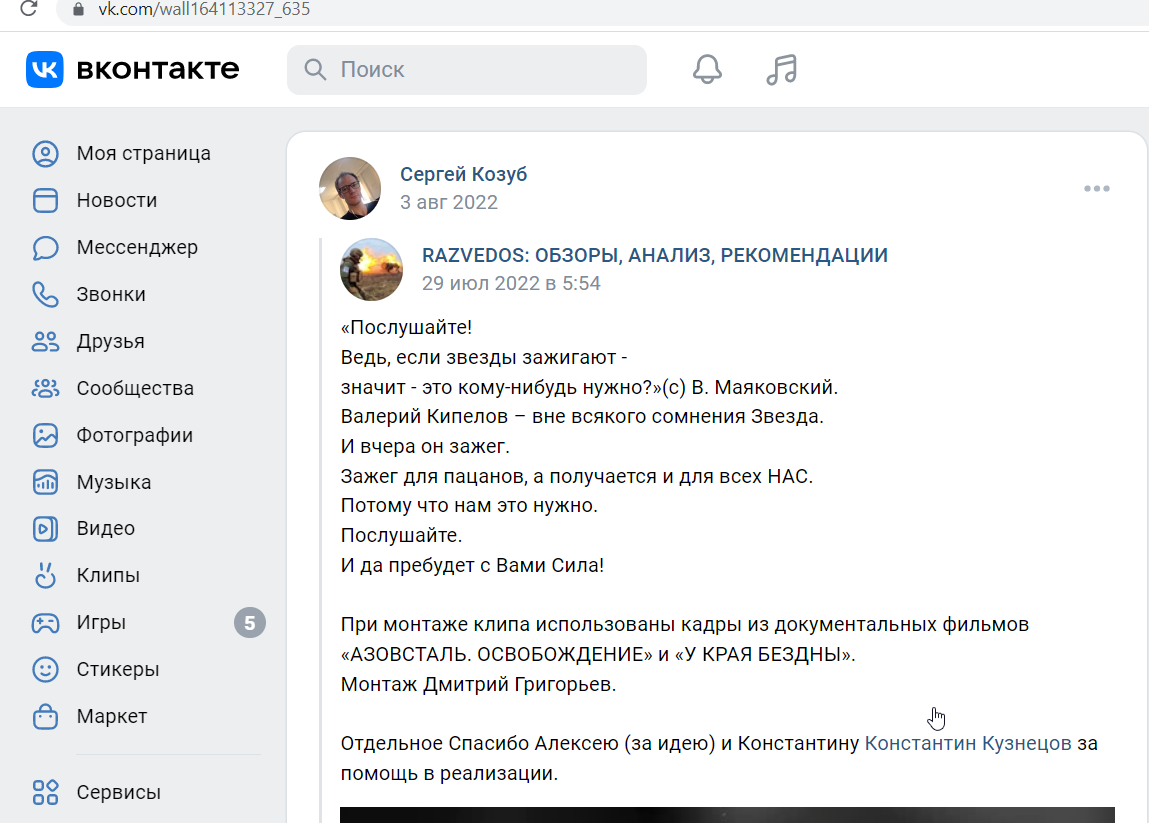This screenshot has height=823, width=1149.
Task: Reload the page in the browser
Action: point(29,10)
